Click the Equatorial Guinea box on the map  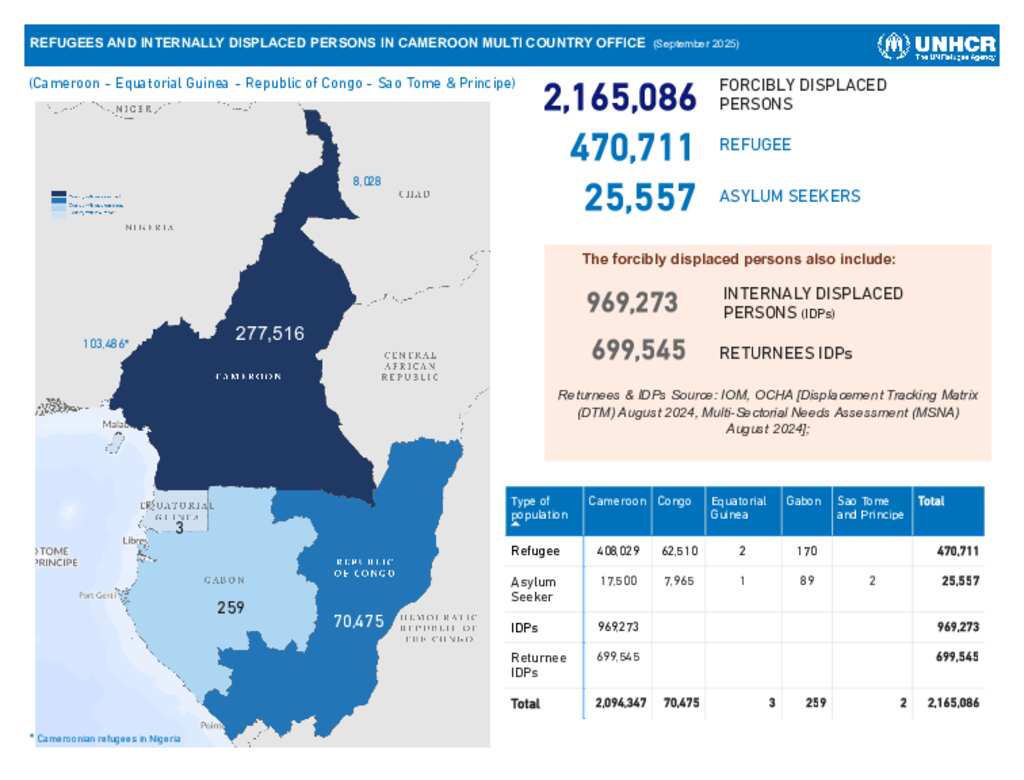[x=180, y=516]
